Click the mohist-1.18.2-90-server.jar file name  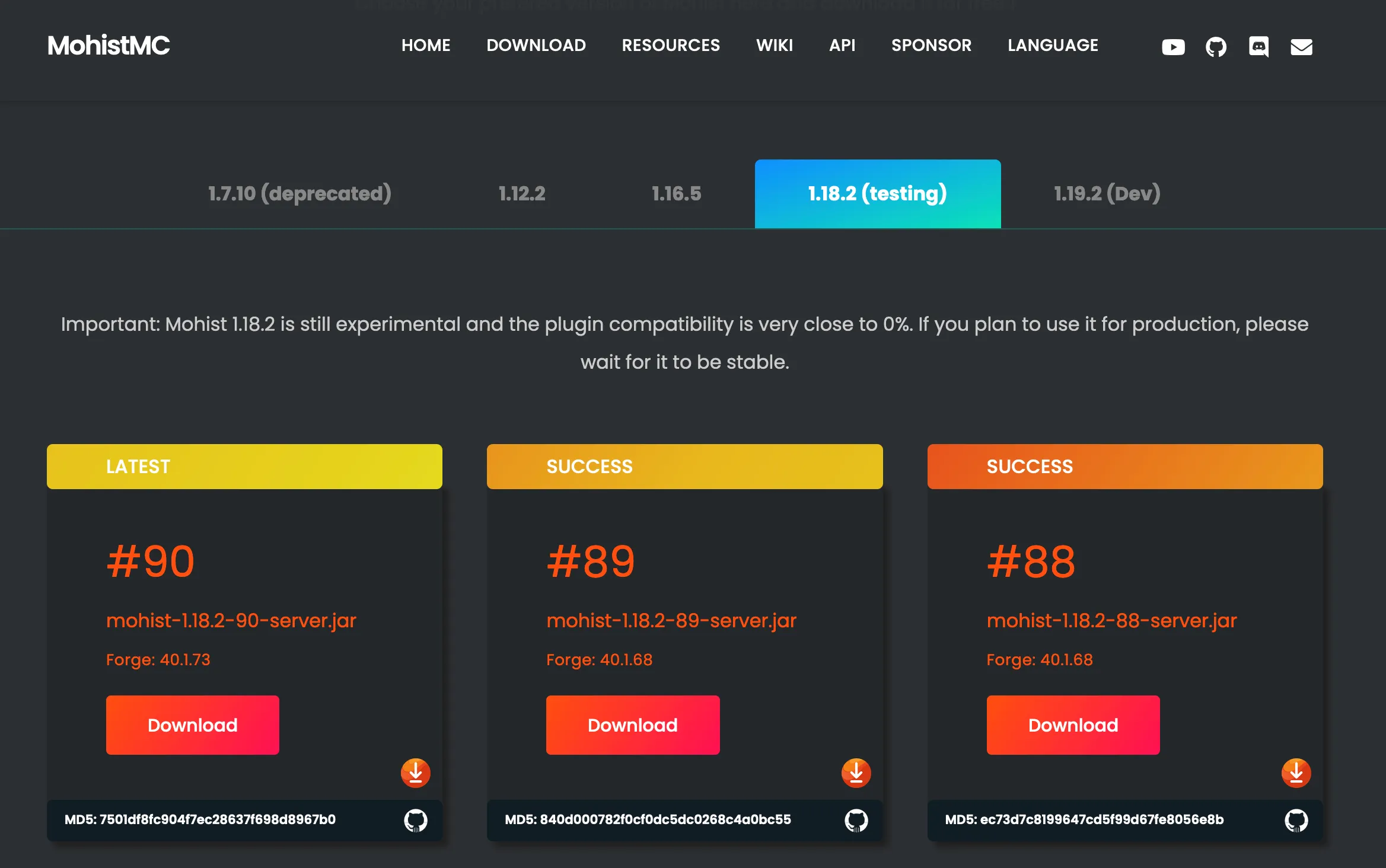tap(231, 620)
